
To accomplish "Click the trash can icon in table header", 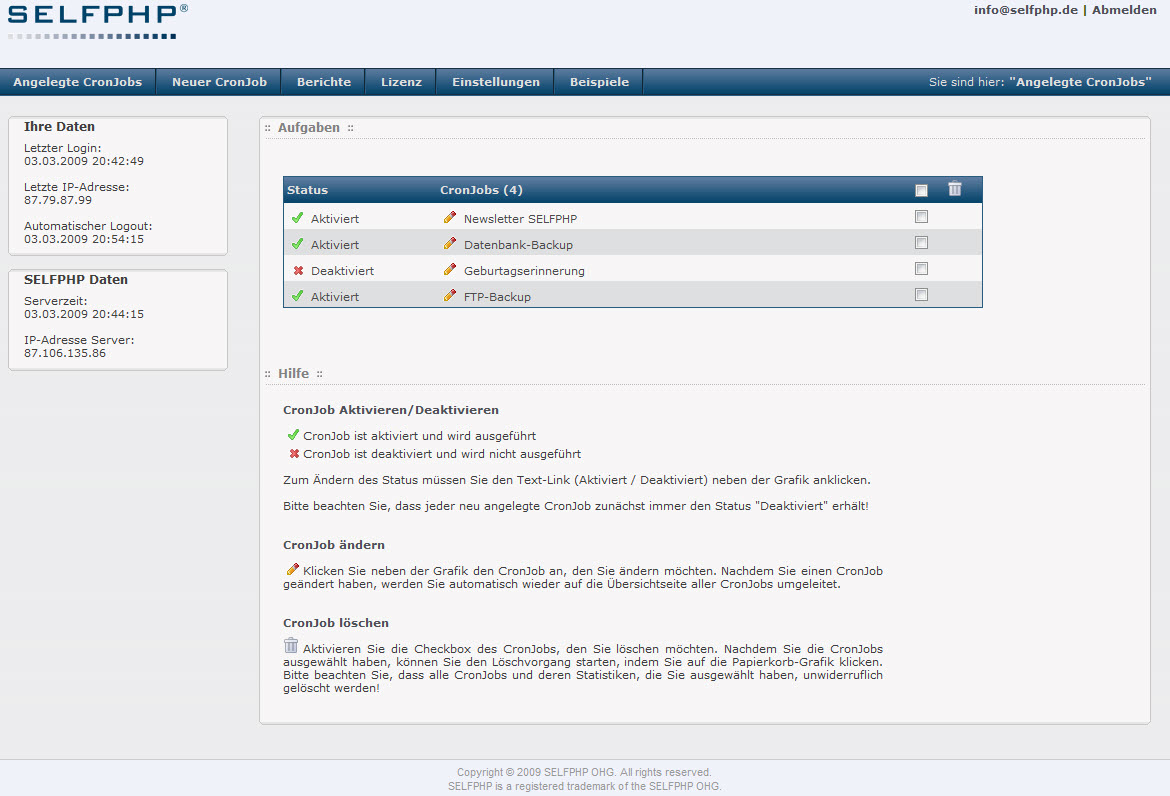I will click(x=954, y=189).
